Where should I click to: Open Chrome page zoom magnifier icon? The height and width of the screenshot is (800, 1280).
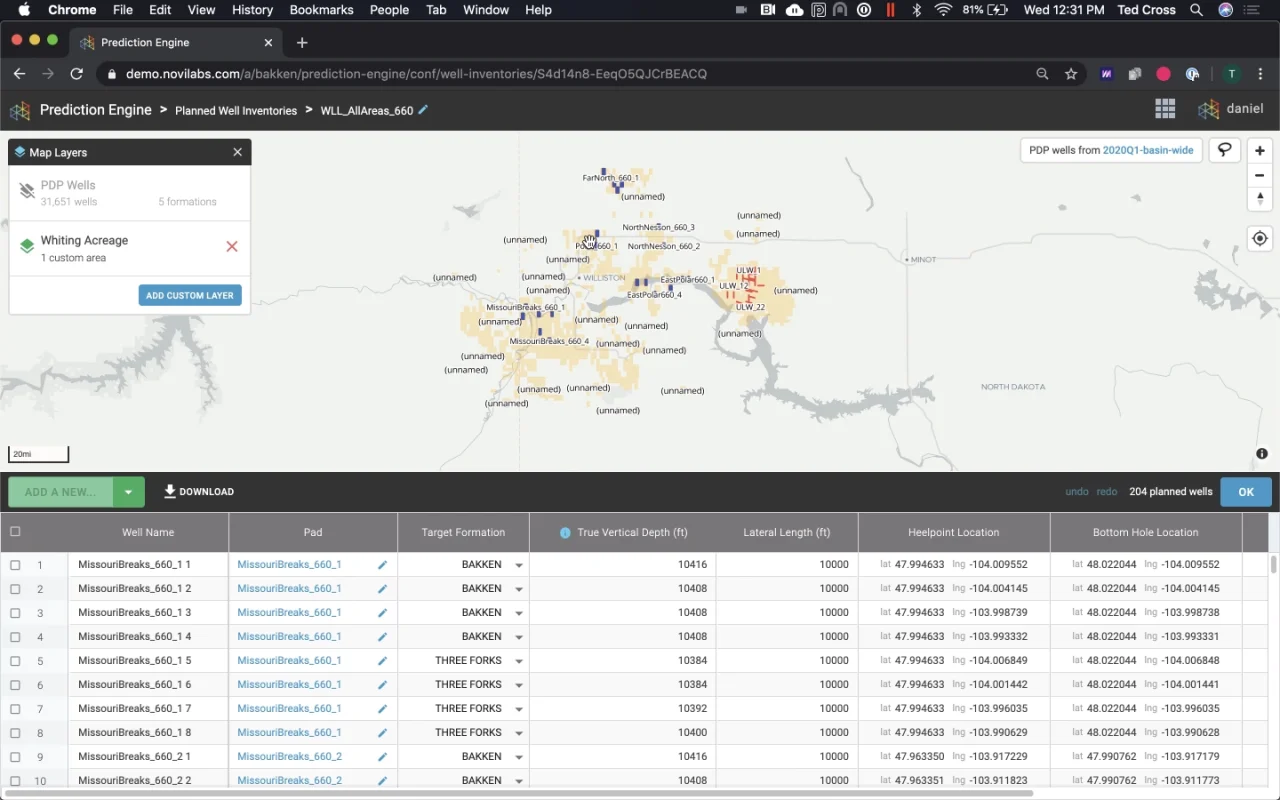tap(1042, 74)
